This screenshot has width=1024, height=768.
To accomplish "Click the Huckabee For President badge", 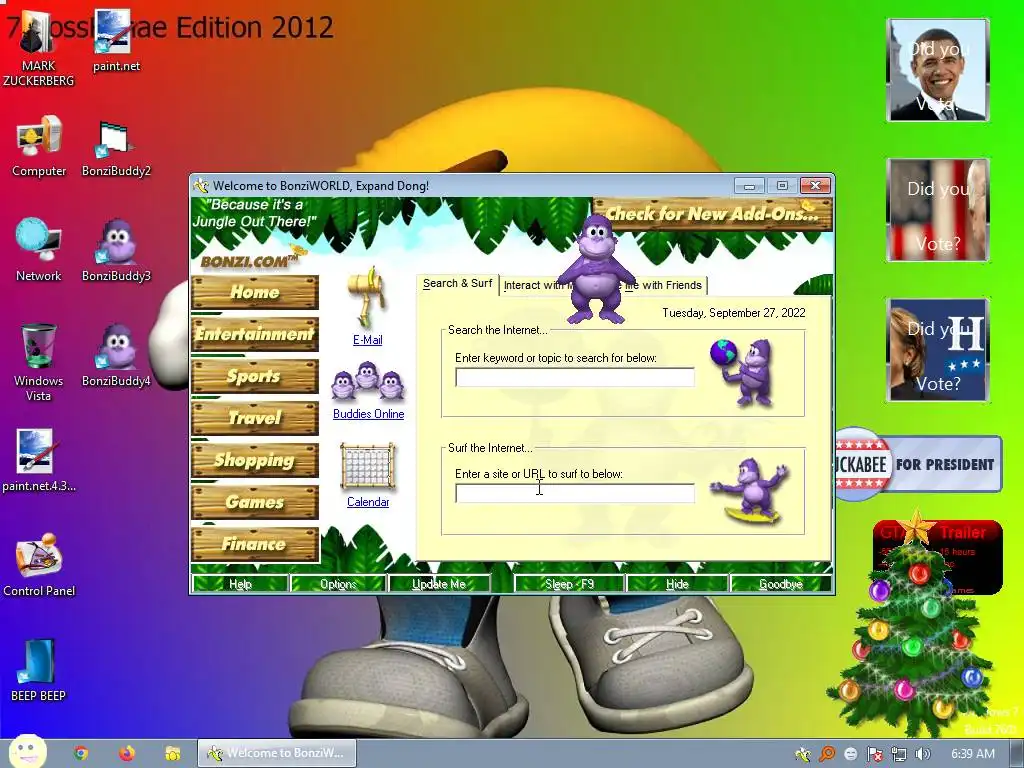I will tap(918, 464).
